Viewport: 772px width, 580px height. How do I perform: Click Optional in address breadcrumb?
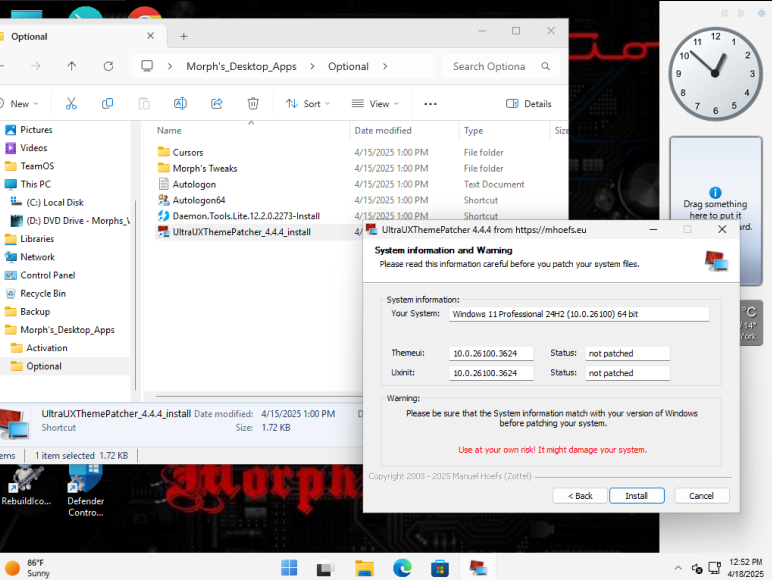348,66
